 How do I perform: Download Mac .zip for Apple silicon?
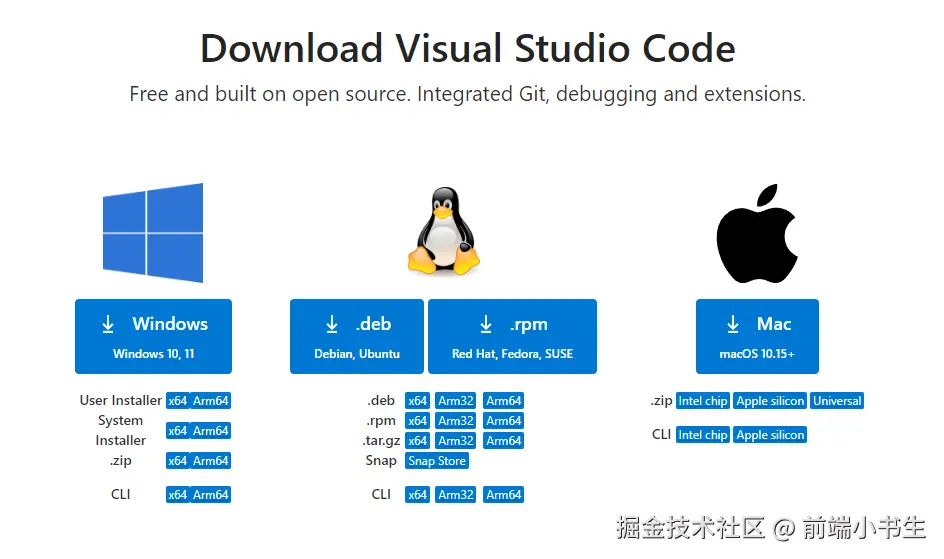(x=770, y=401)
